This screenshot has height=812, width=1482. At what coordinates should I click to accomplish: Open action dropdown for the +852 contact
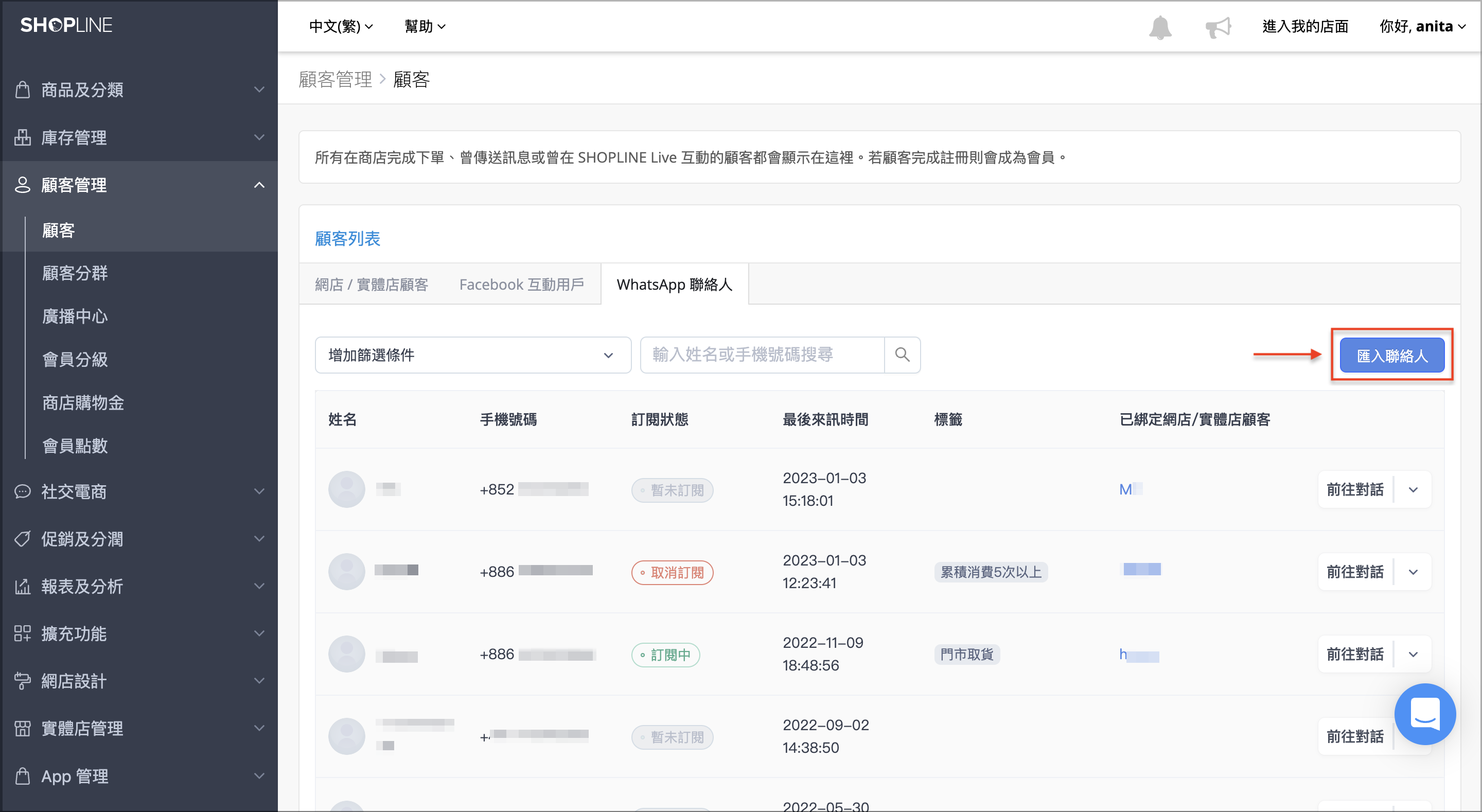pos(1413,490)
